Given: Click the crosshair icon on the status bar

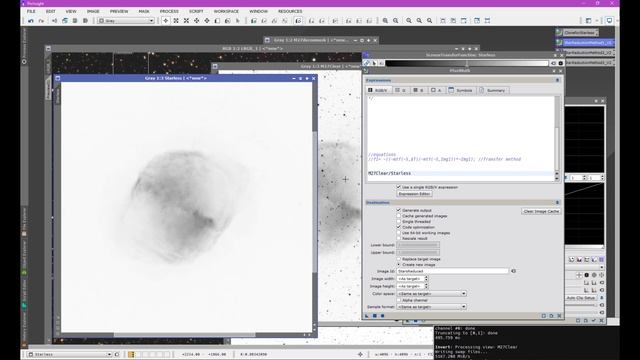Looking at the screenshot, I should tap(360, 354).
